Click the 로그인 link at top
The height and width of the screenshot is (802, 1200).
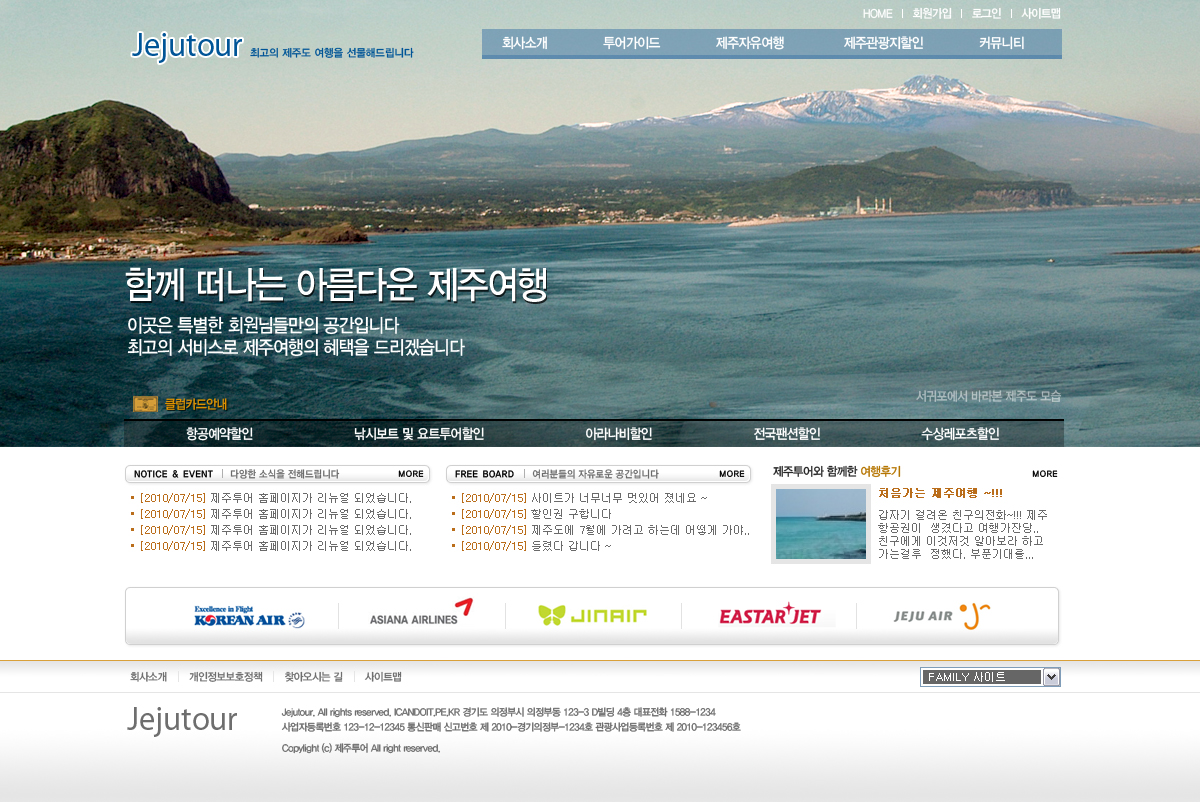986,14
